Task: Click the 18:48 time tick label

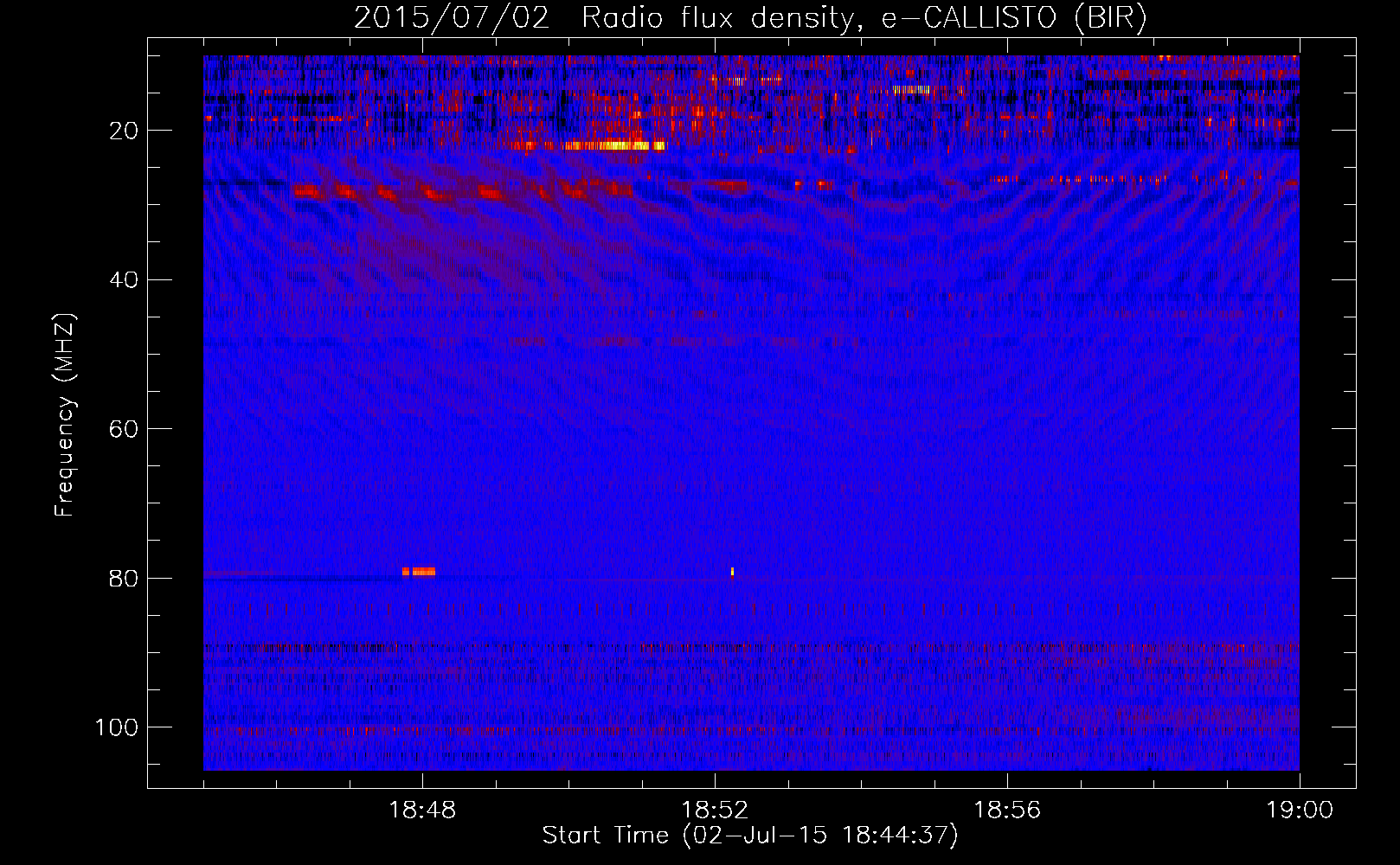Action: coord(422,811)
